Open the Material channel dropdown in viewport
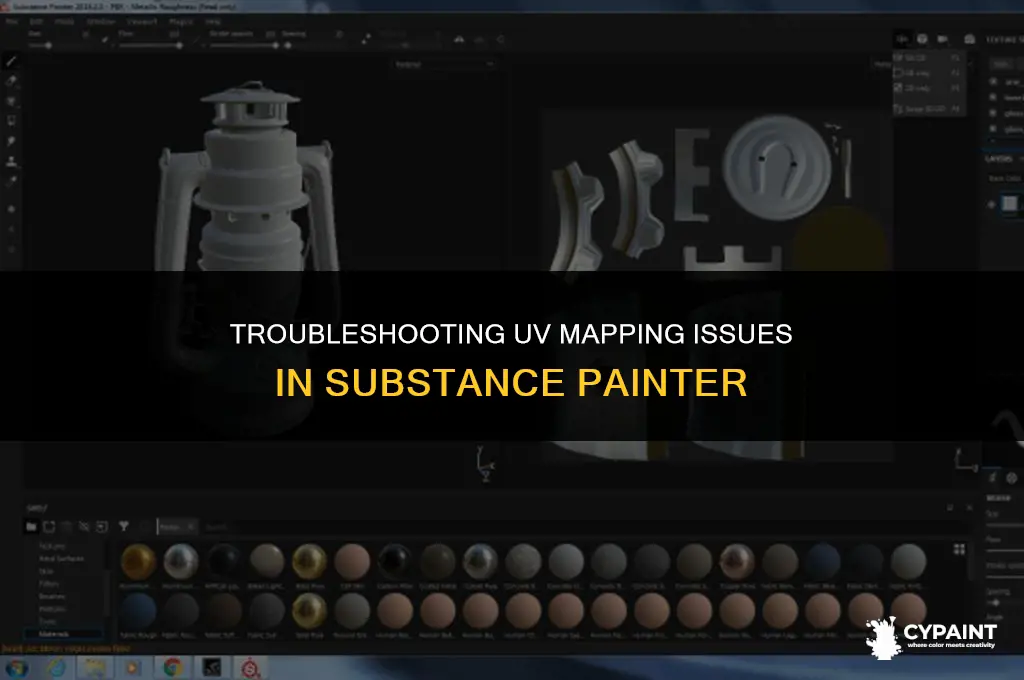 click(444, 64)
